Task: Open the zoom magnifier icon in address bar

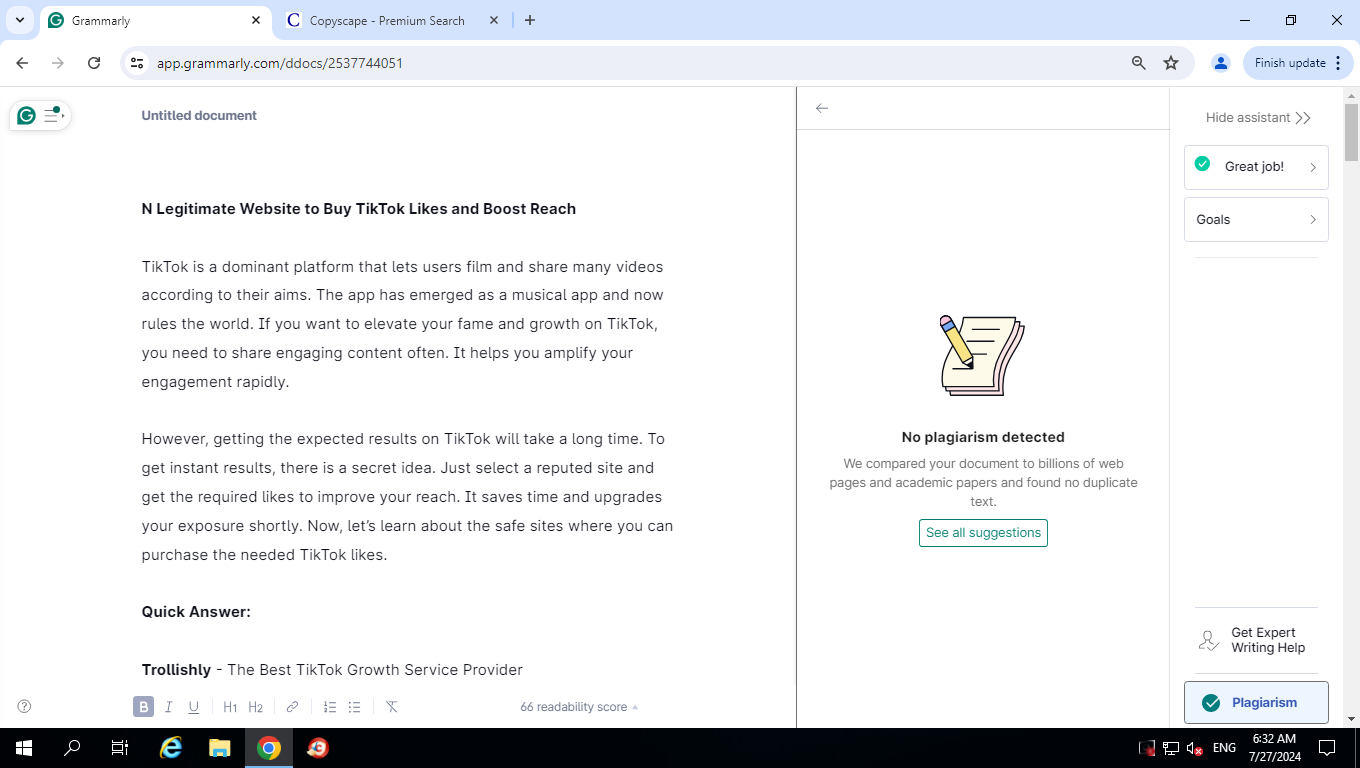Action: coord(1138,63)
